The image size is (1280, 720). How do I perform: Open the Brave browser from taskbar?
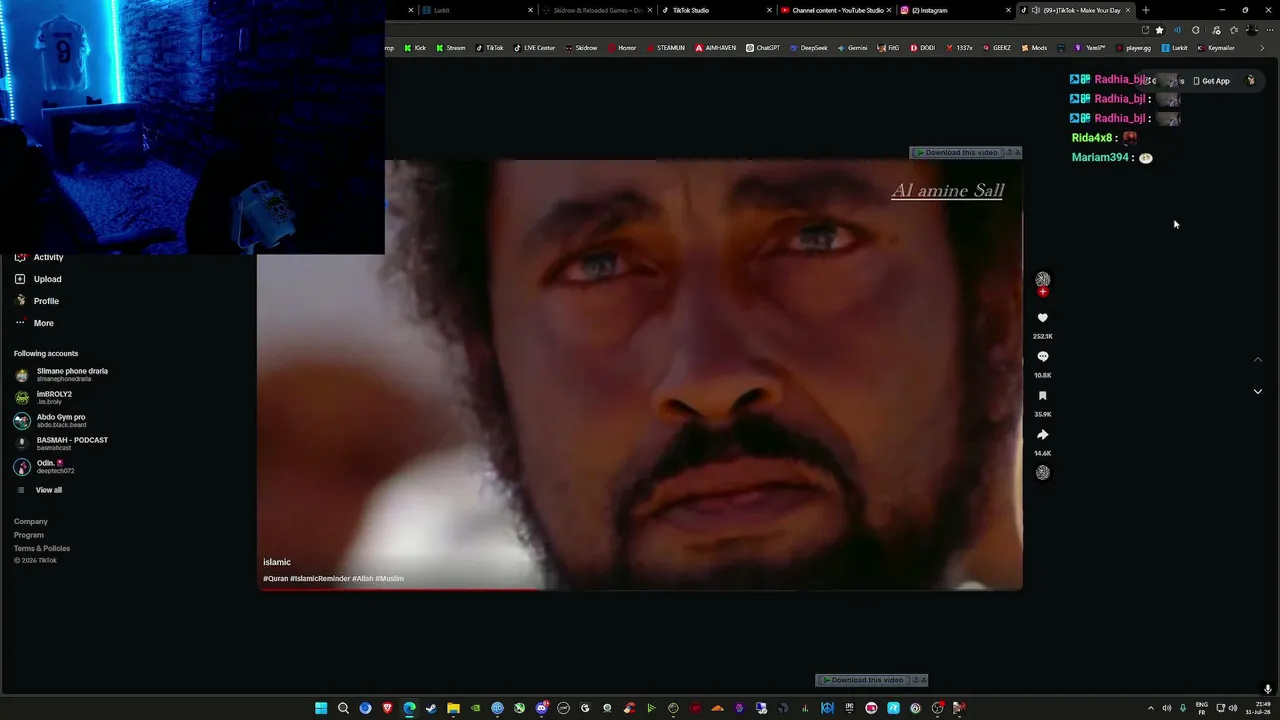[387, 708]
